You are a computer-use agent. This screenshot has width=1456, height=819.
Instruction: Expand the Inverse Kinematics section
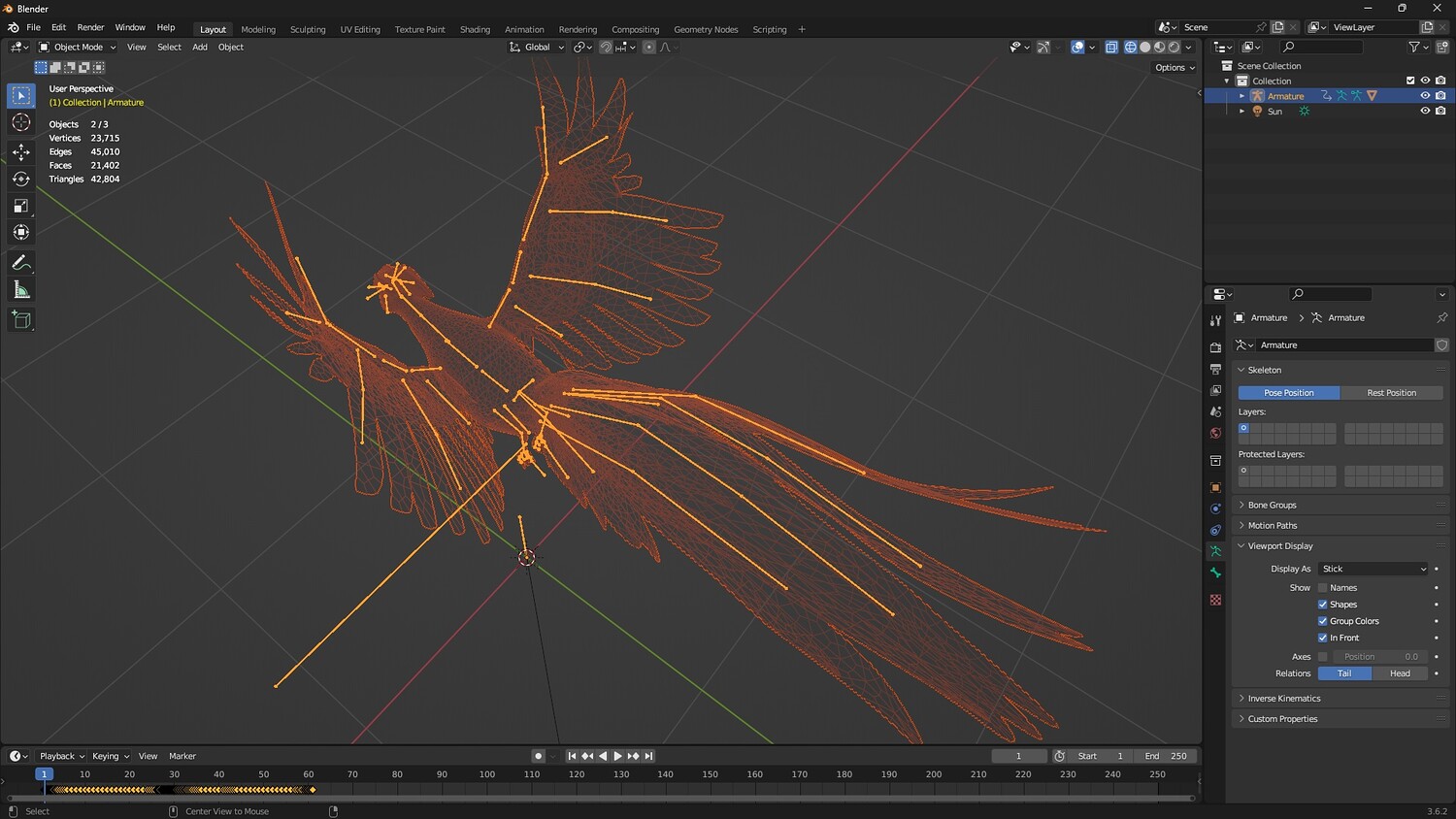[x=1283, y=699]
